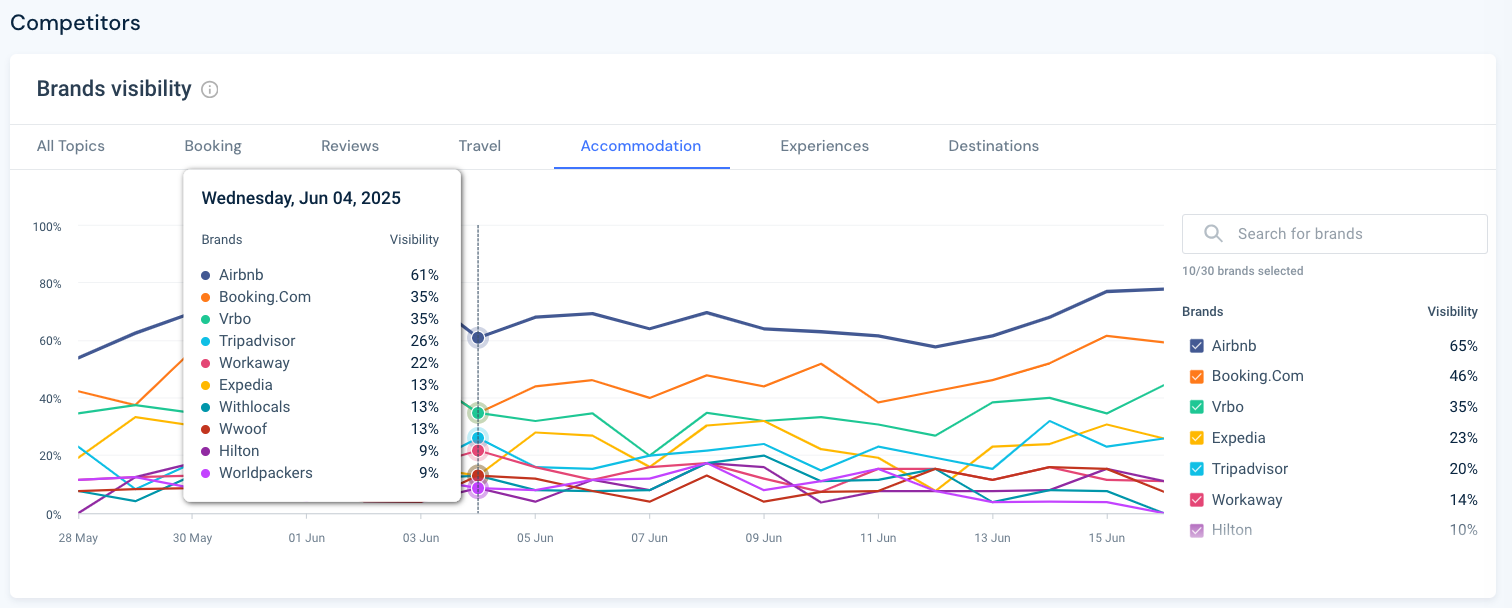
Task: Toggle the Tripadvisor checkbox in the brands list
Action: [x=1197, y=469]
